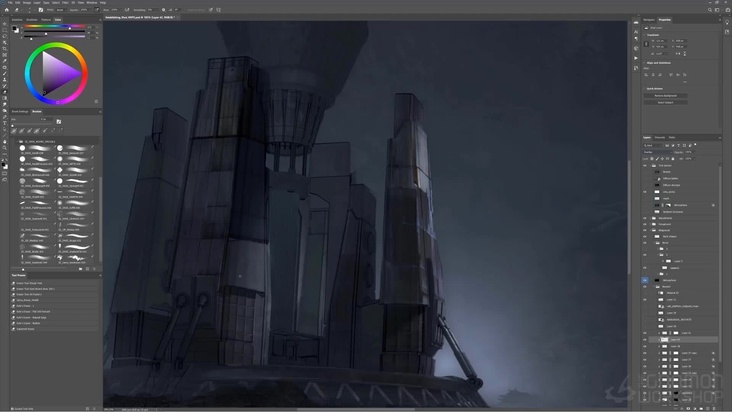Toggle visibility of the Midground group
Viewport: 732px width, 412px height.
[x=645, y=230]
